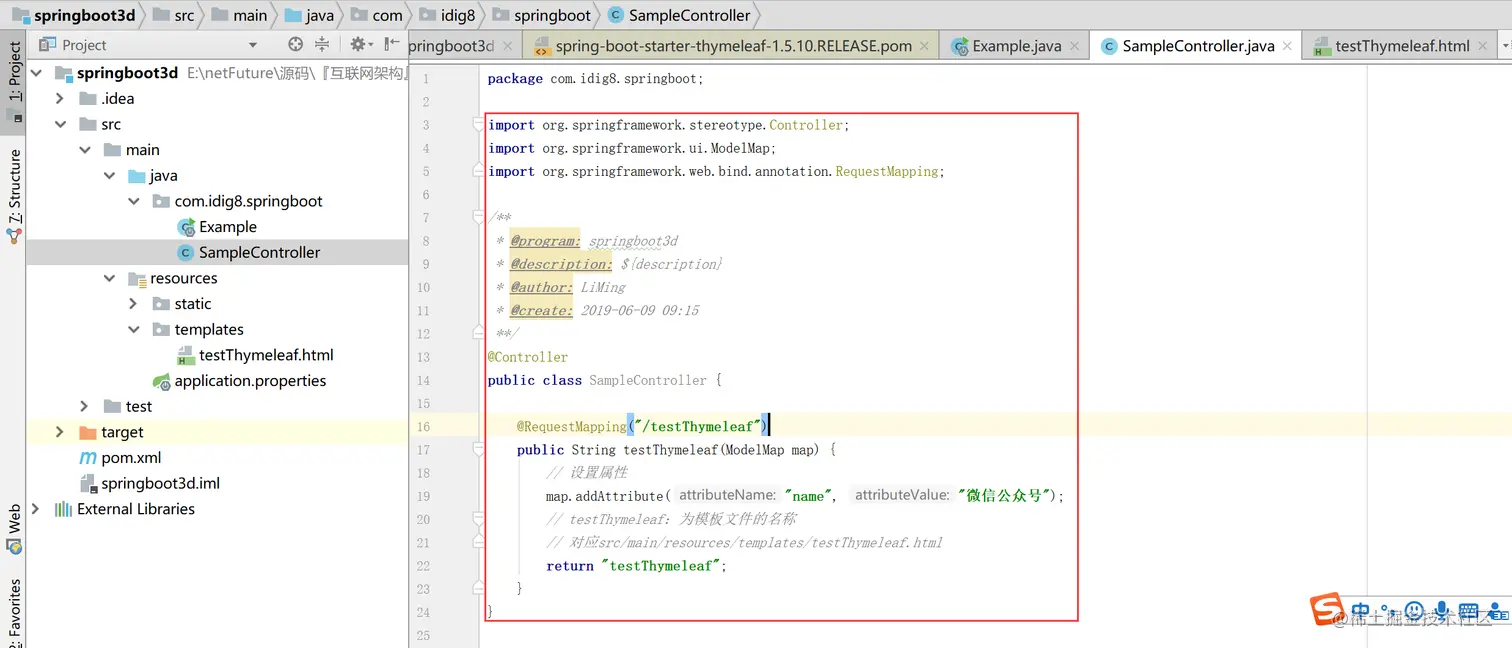The height and width of the screenshot is (648, 1512).
Task: Collapse the springboot3d root project node
Action: [x=36, y=73]
